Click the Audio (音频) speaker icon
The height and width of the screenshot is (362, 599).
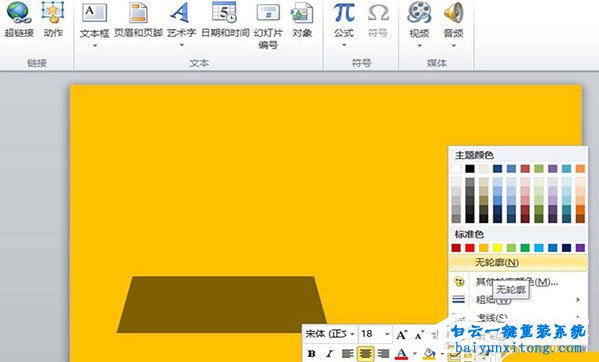[453, 12]
